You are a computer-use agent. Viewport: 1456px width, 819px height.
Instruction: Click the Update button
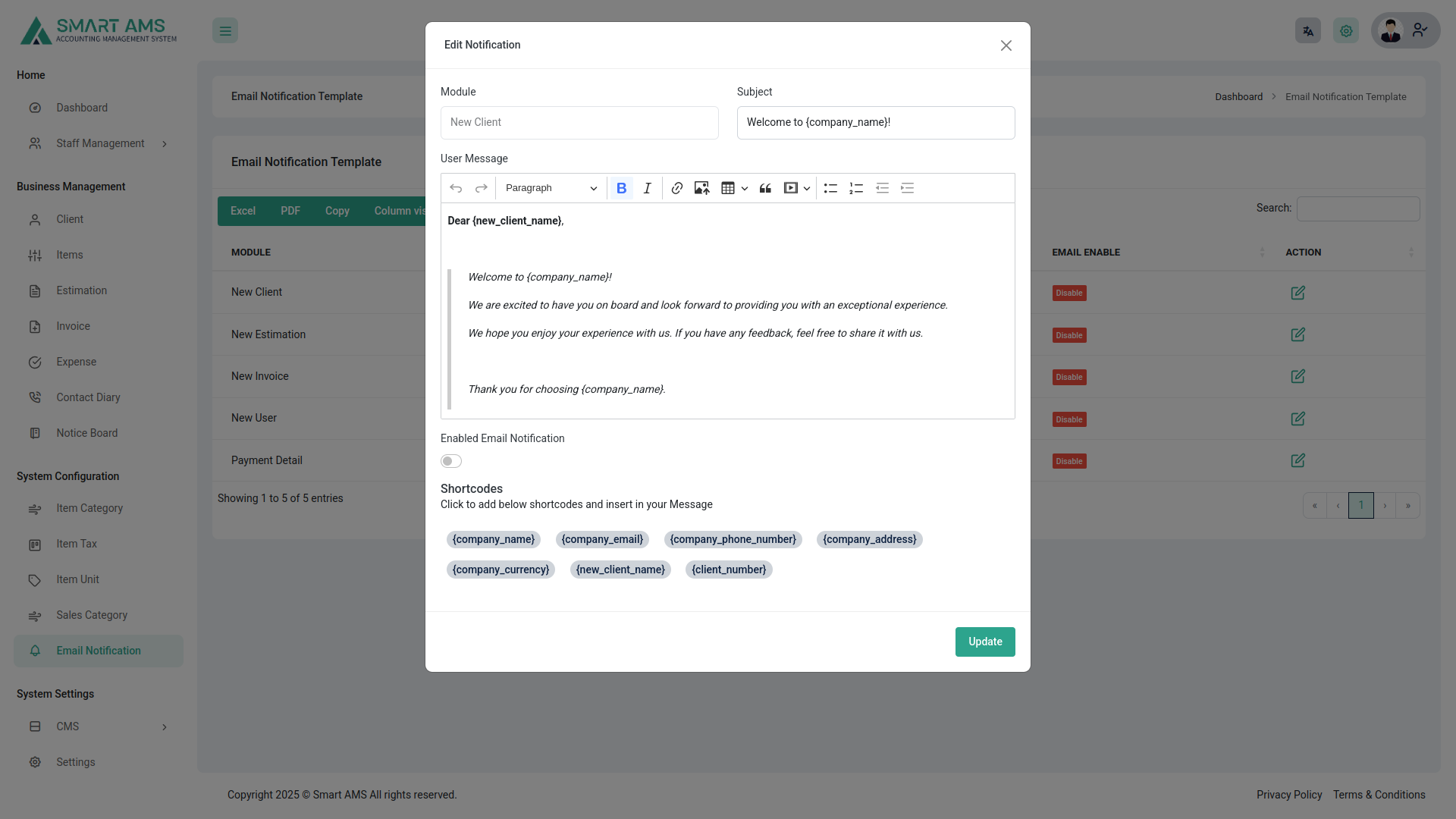coord(984,642)
